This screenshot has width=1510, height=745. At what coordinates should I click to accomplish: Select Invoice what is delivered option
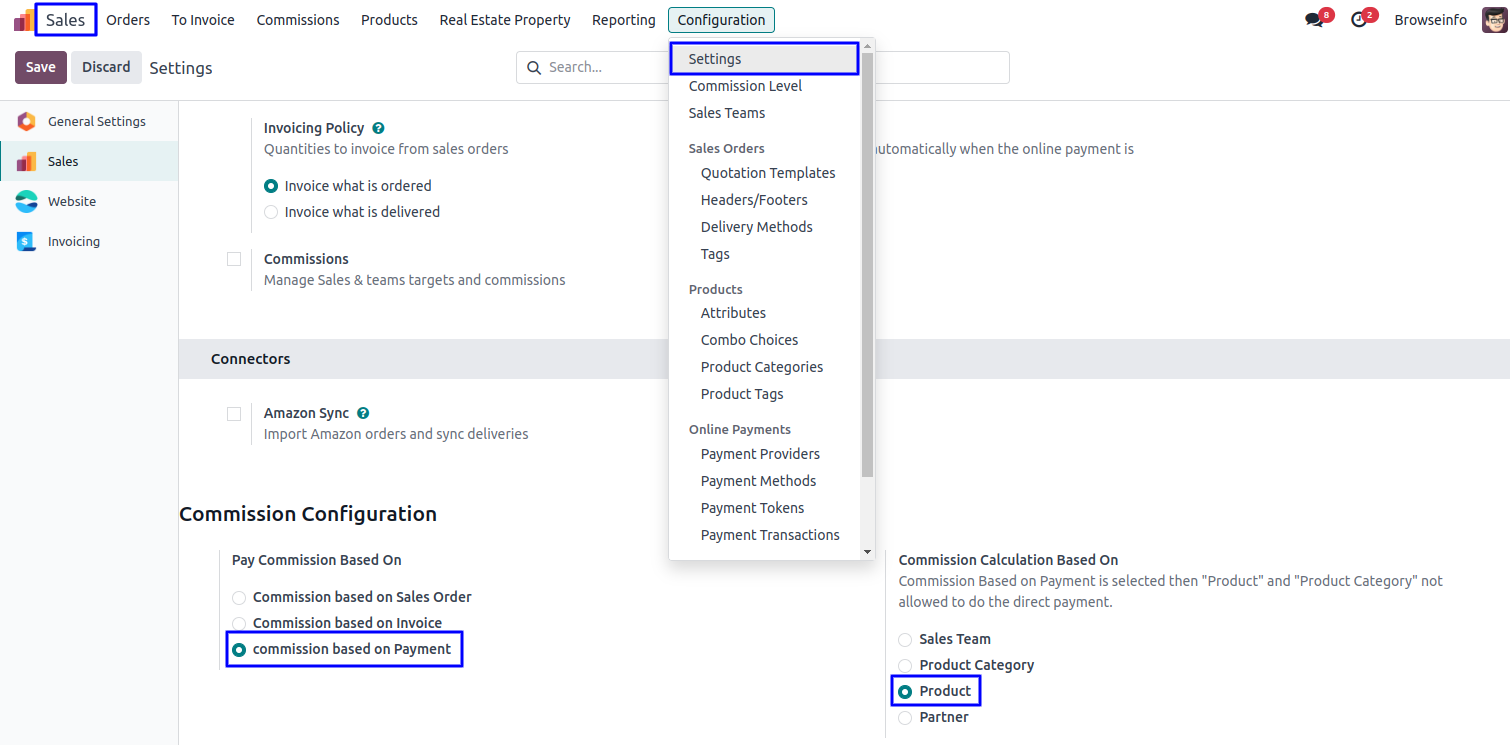click(x=271, y=212)
